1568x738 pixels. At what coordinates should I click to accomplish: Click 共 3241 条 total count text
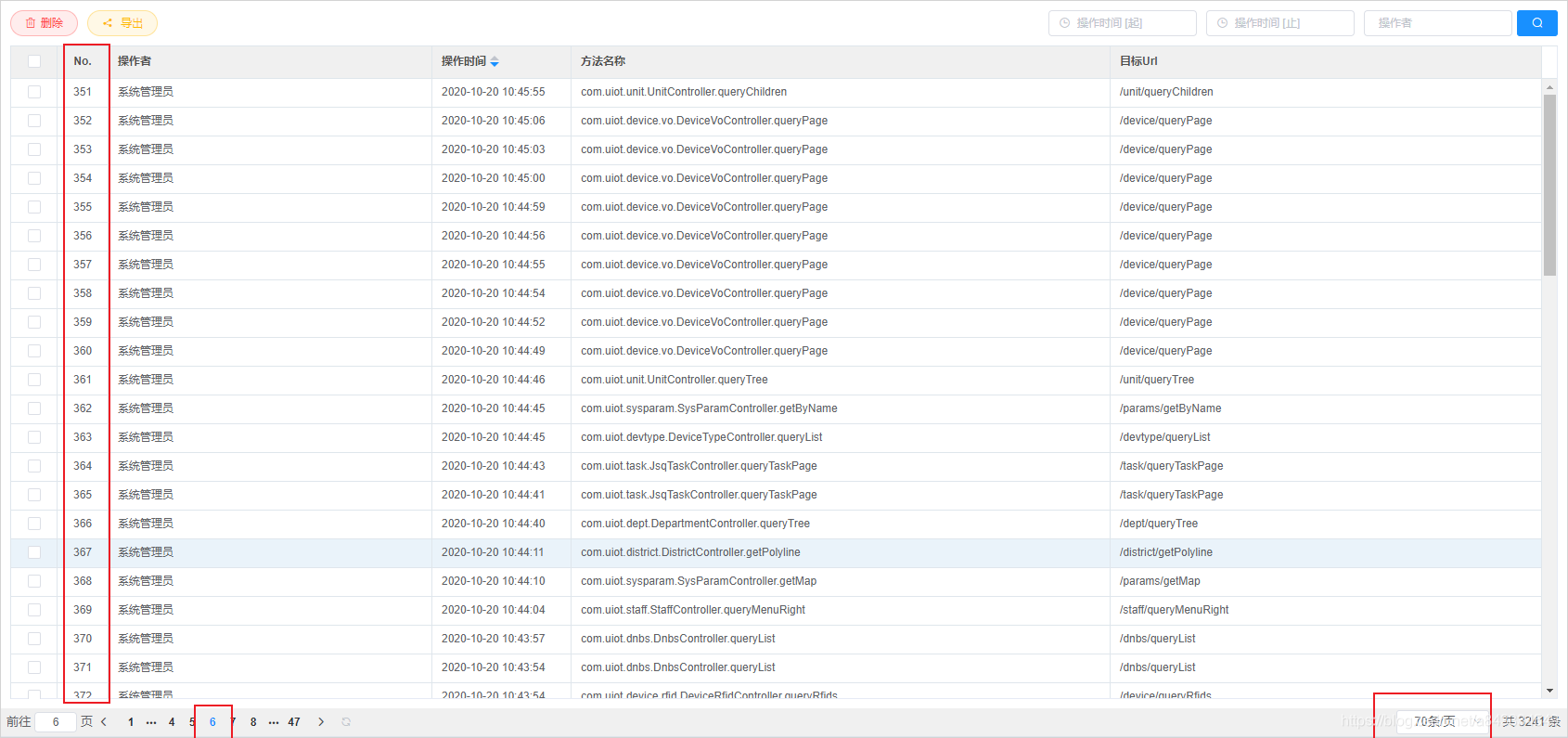pos(1532,721)
